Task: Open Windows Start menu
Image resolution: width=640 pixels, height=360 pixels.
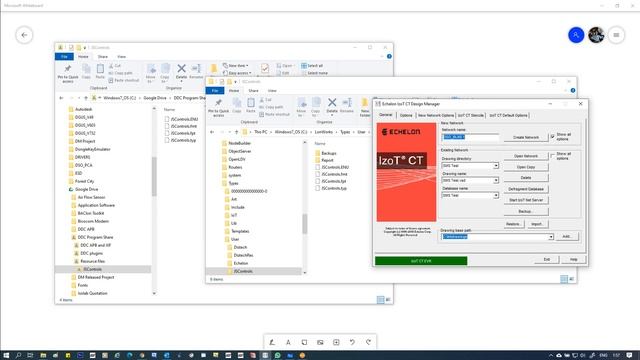Action: pos(6,356)
